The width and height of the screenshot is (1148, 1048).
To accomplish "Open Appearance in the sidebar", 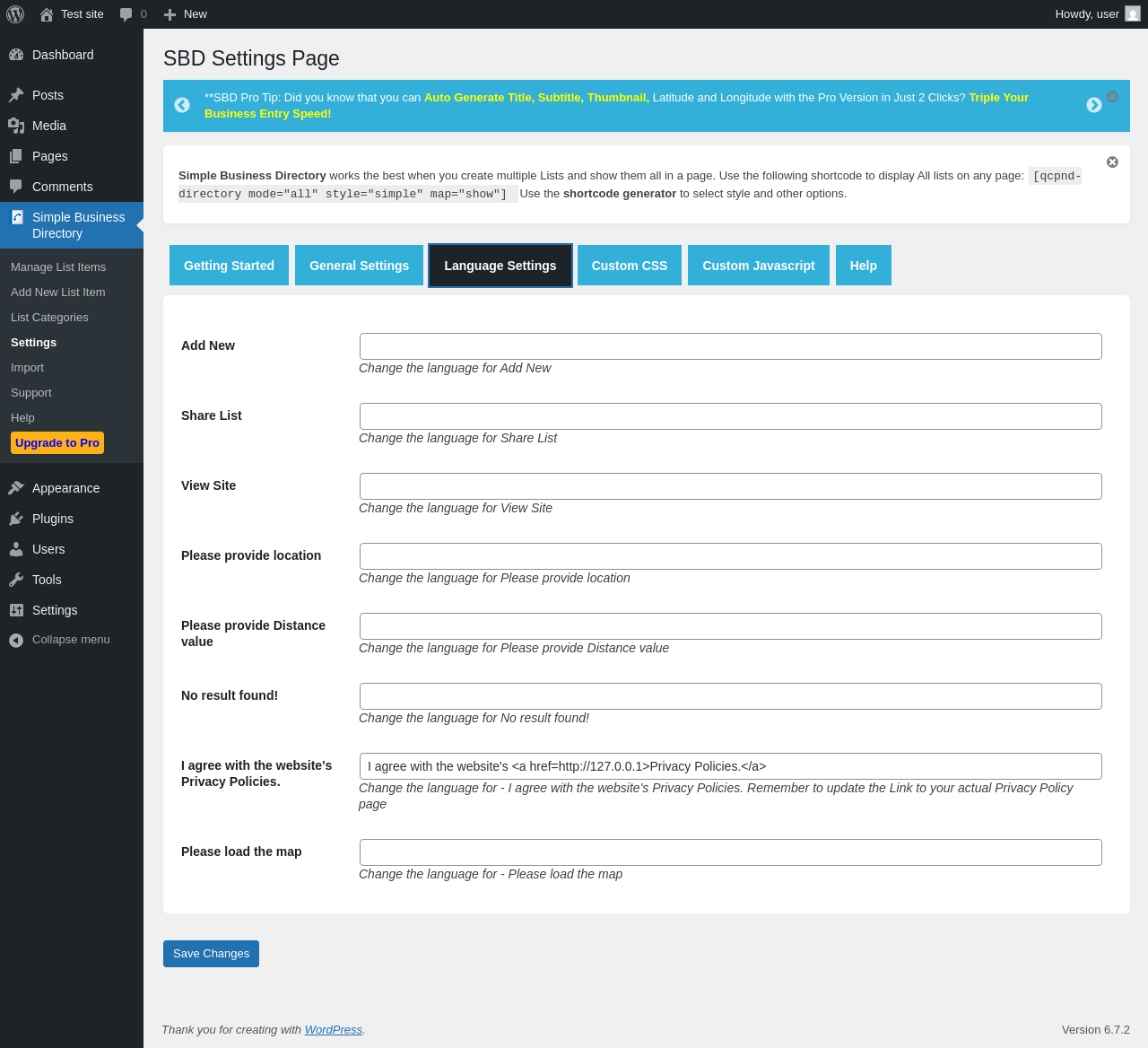I will pyautogui.click(x=66, y=488).
